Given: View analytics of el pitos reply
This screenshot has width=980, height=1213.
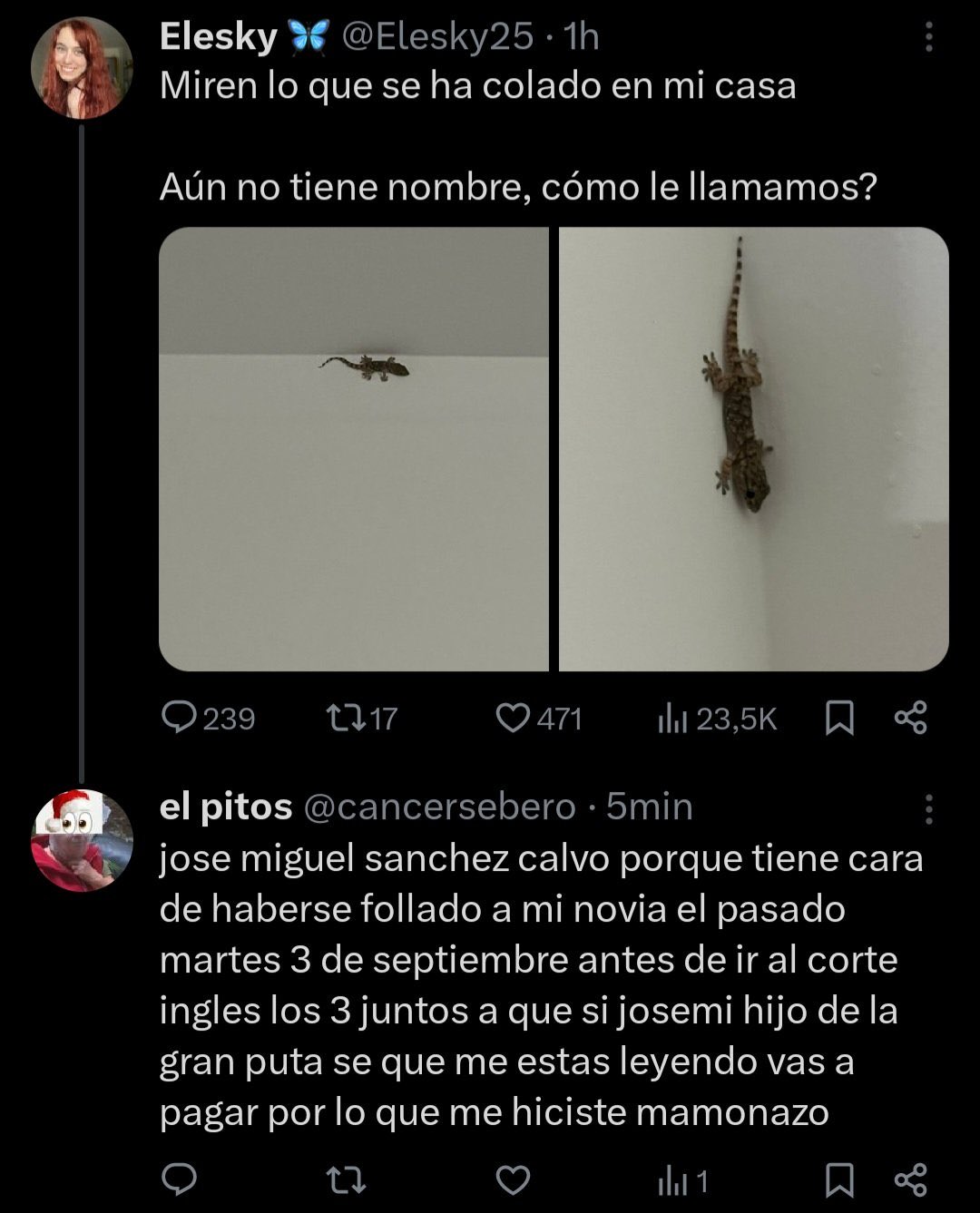Looking at the screenshot, I should (672, 1181).
